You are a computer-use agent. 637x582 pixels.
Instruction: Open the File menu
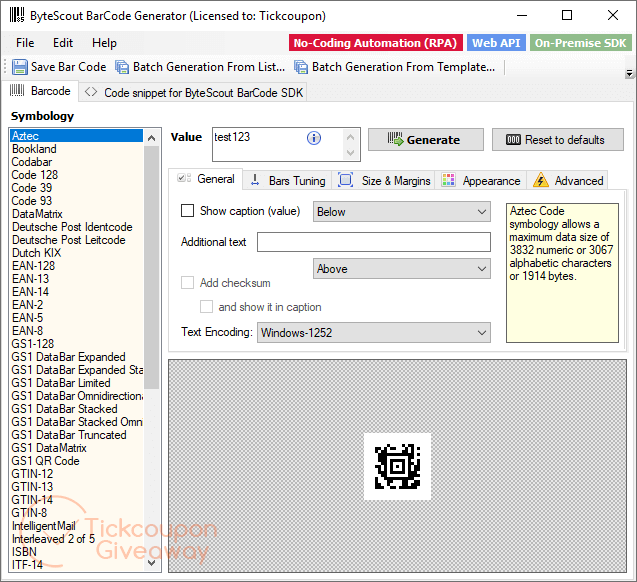[x=25, y=43]
